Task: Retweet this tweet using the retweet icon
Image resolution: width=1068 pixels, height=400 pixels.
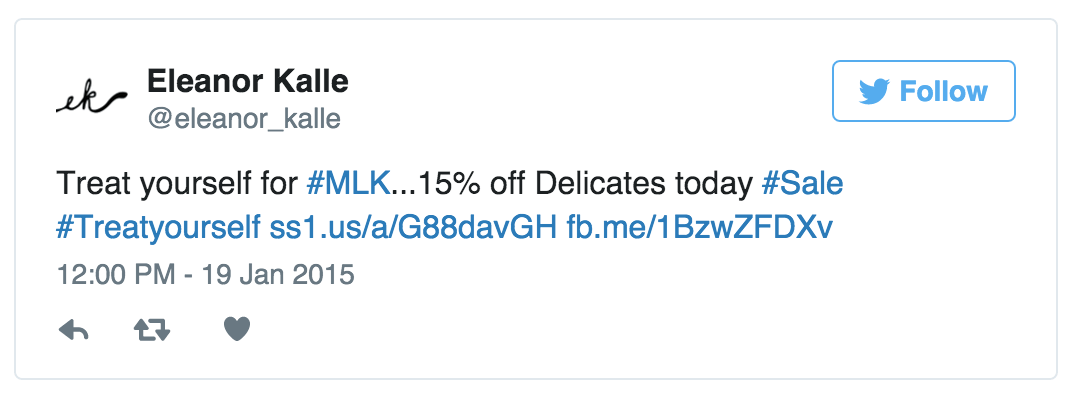Action: (x=153, y=330)
